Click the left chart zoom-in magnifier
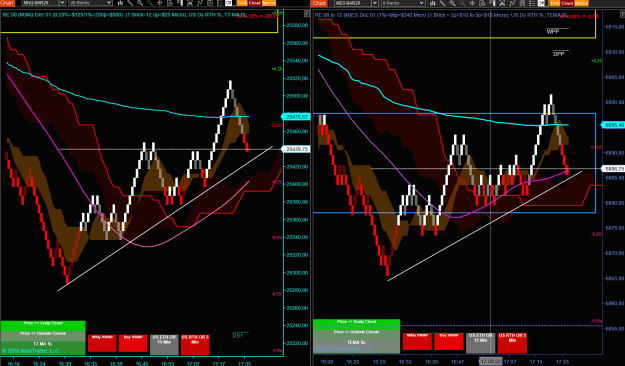 tap(140, 3)
